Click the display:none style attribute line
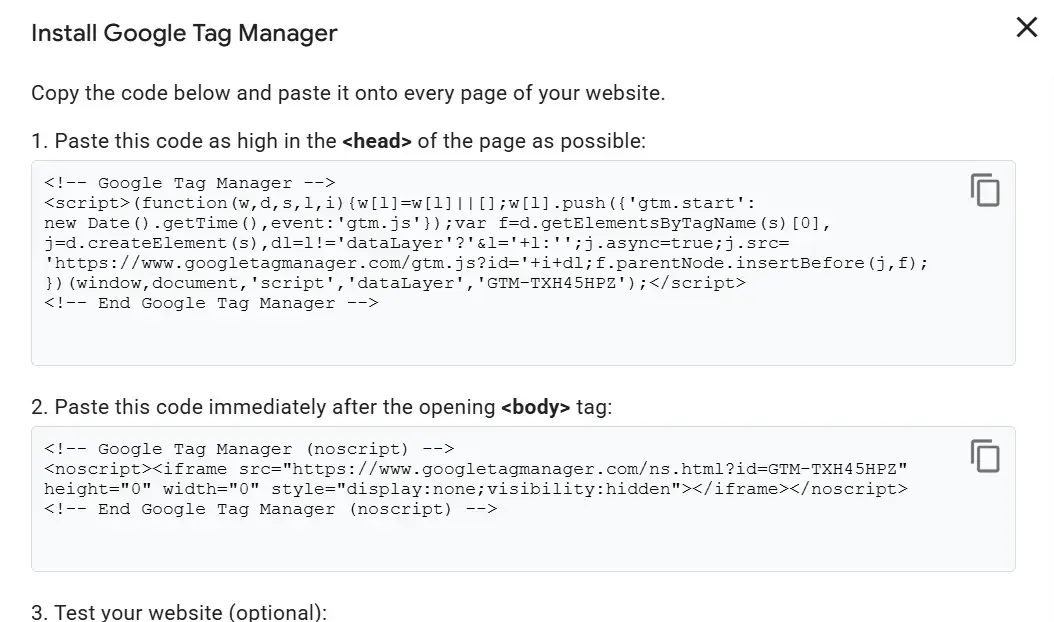The height and width of the screenshot is (622, 1054). pos(476,489)
